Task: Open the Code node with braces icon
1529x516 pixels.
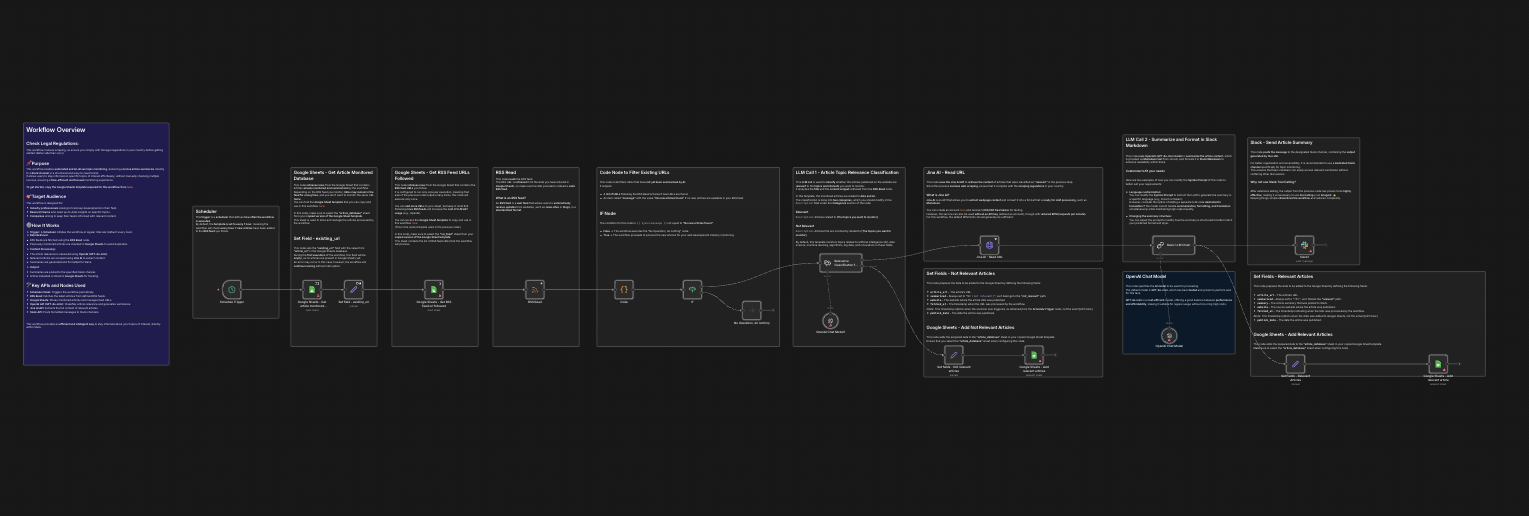Action: click(x=624, y=290)
